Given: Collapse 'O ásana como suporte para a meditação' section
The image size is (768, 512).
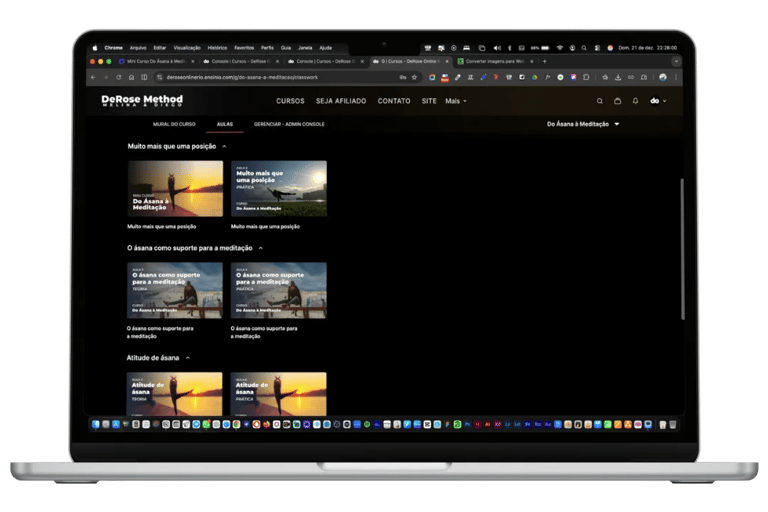Looking at the screenshot, I should click(261, 248).
